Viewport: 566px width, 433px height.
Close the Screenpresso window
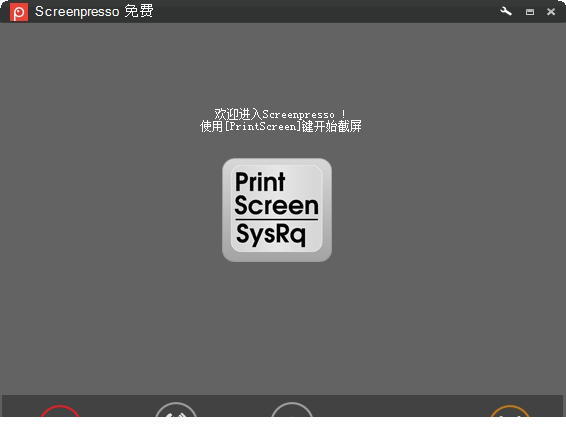click(x=551, y=12)
